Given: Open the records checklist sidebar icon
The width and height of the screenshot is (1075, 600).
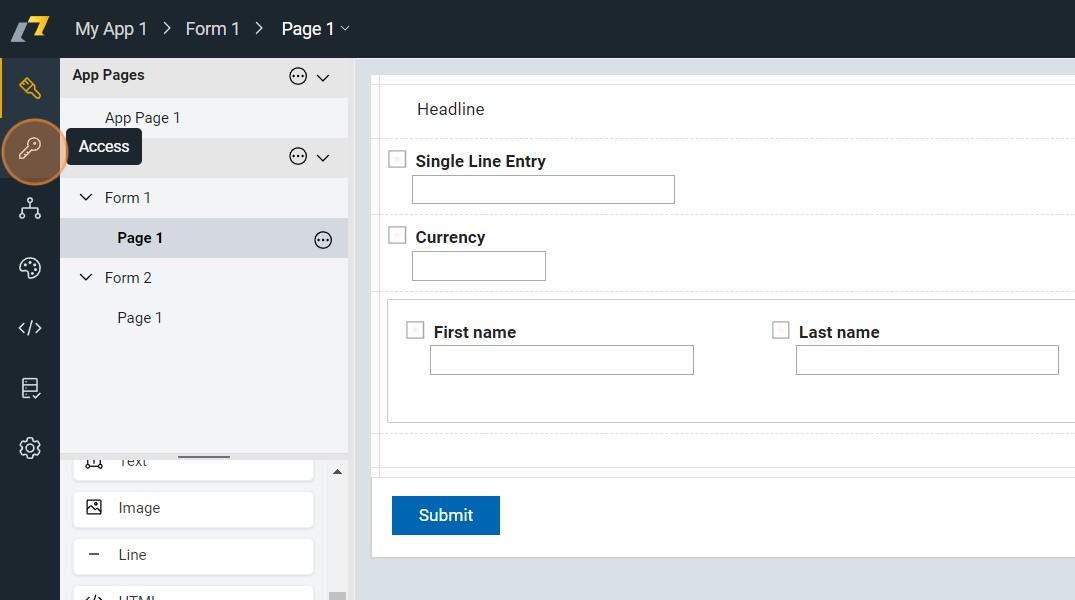Looking at the screenshot, I should (x=30, y=388).
